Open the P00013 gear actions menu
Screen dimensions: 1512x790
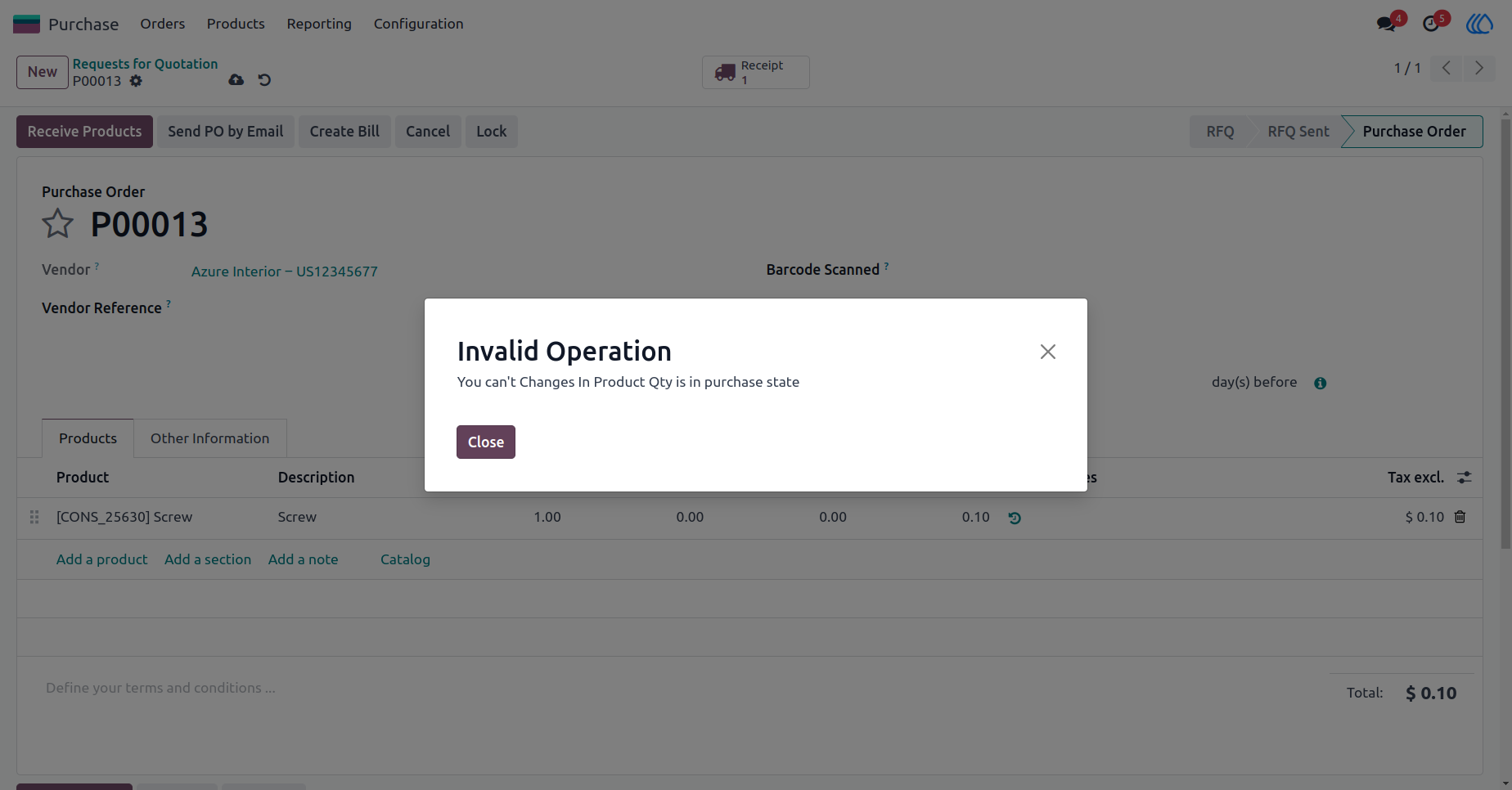coord(136,81)
